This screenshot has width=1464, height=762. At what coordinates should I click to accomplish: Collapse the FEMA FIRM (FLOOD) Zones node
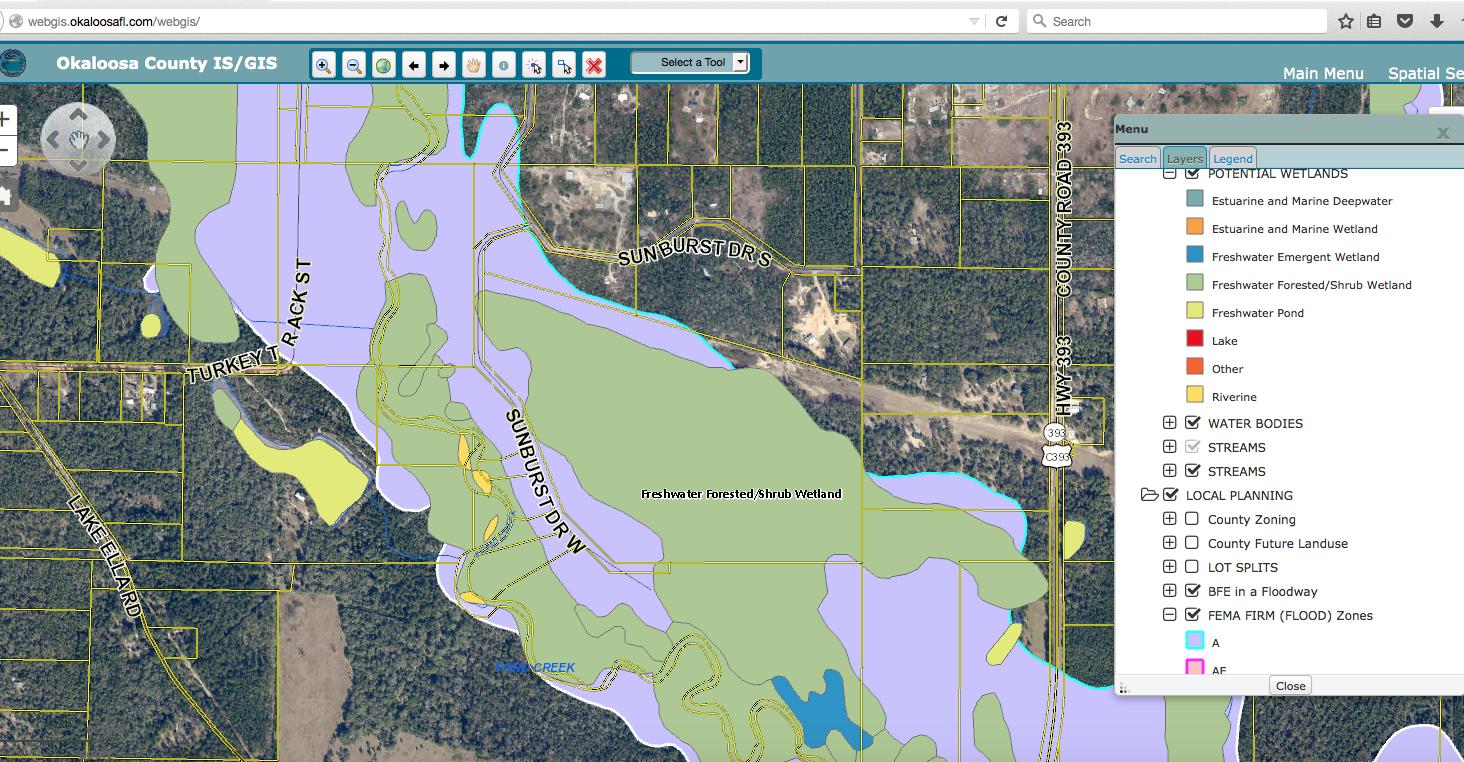[x=1169, y=615]
